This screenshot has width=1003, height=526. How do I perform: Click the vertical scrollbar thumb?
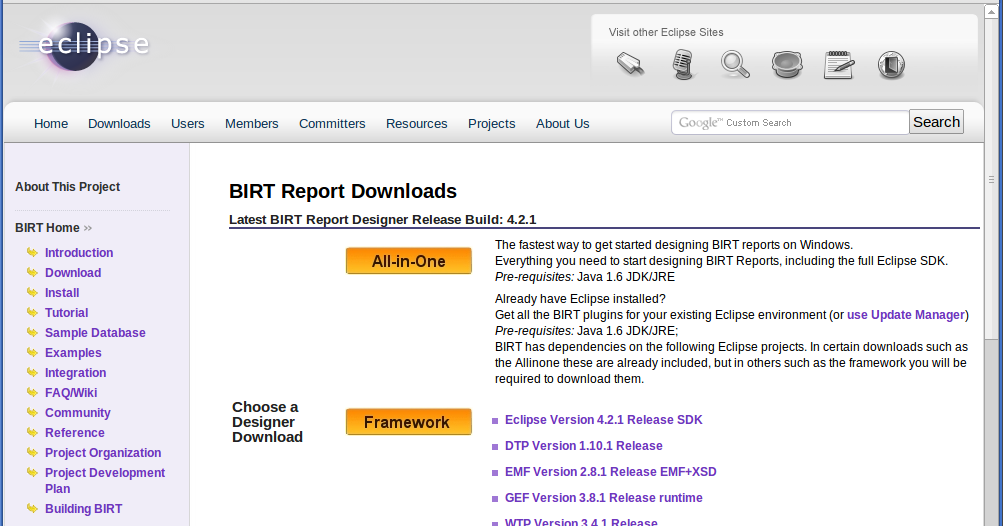[x=991, y=180]
